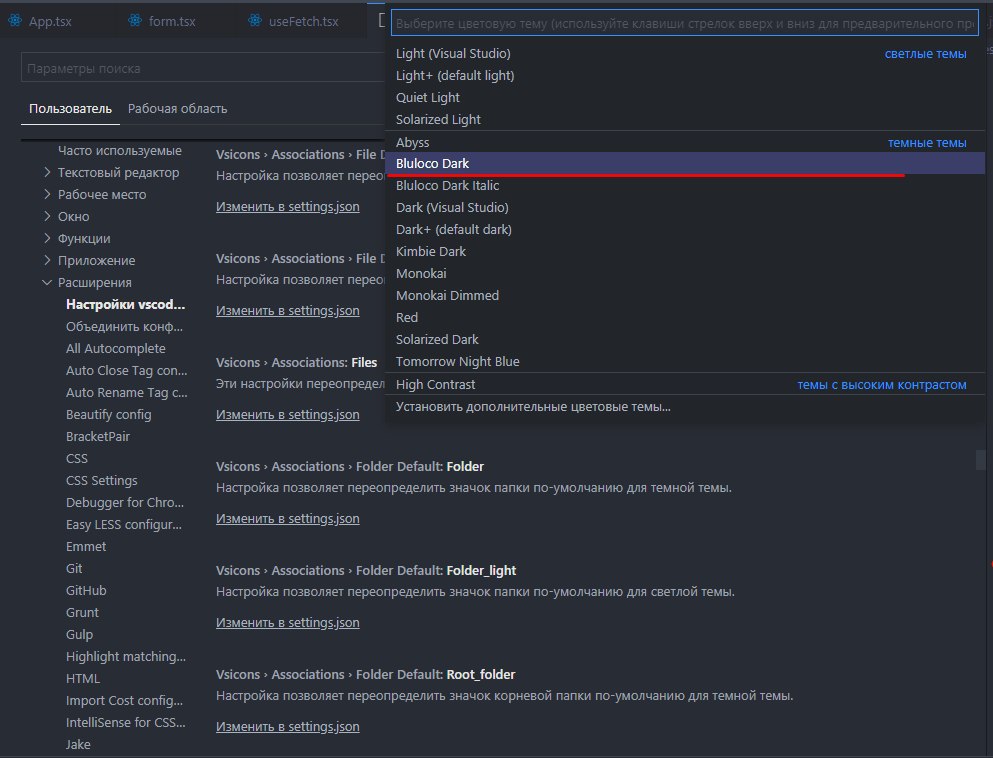Open HTML settings entry
The image size is (993, 758).
click(83, 678)
